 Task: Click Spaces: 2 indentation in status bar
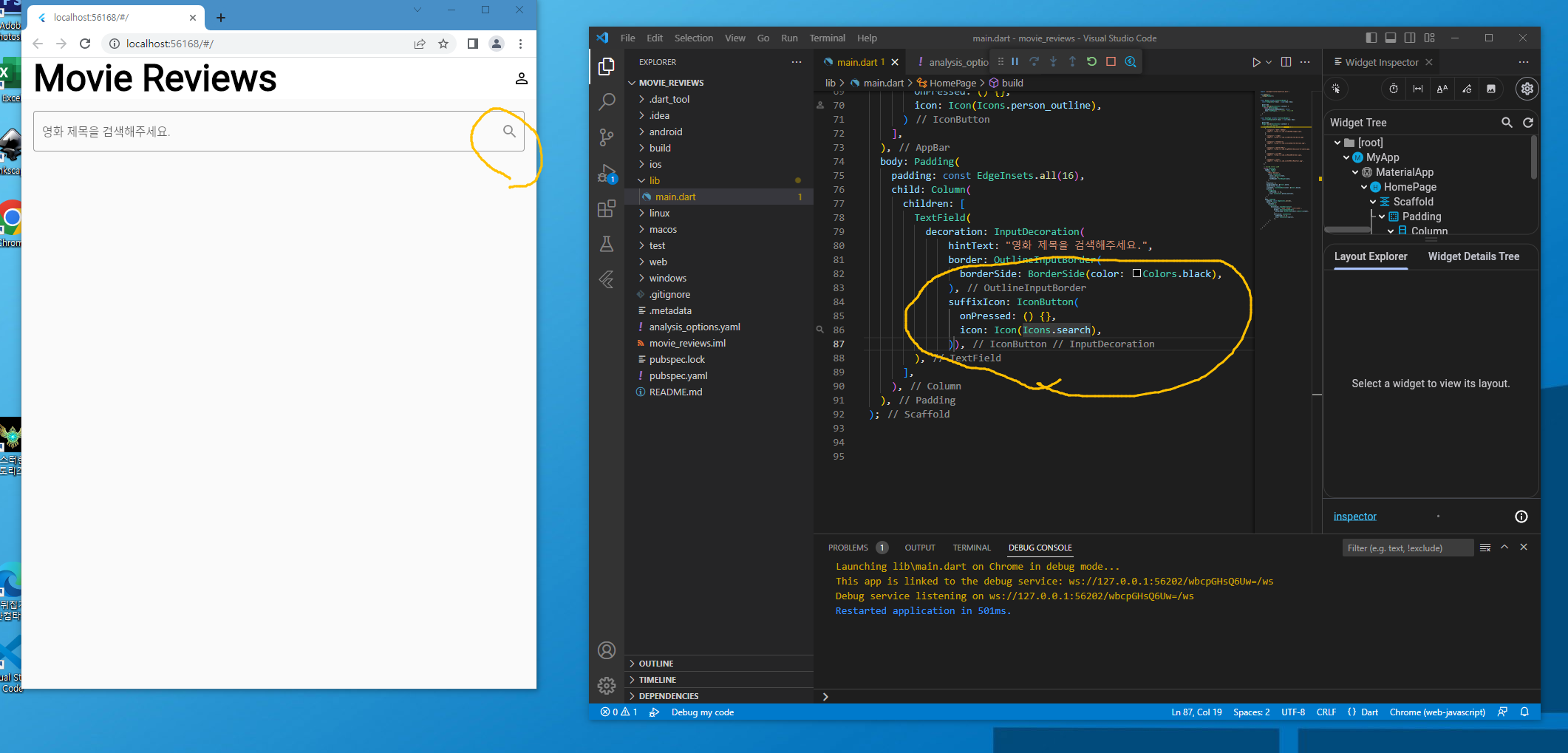pos(1251,712)
